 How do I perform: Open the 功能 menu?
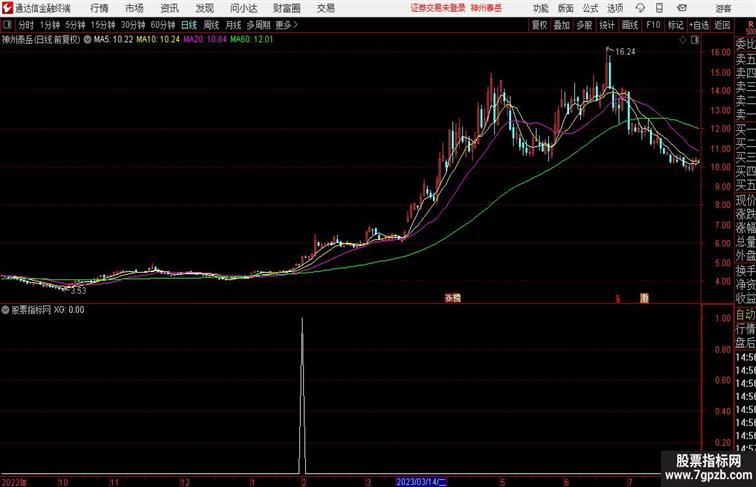tap(541, 8)
